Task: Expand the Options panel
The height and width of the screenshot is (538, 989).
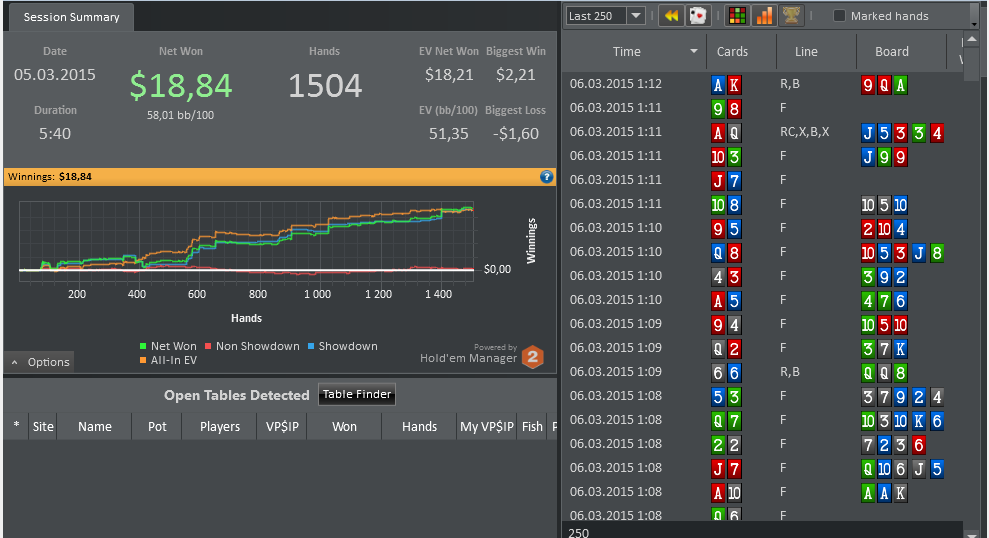Action: pos(39,362)
